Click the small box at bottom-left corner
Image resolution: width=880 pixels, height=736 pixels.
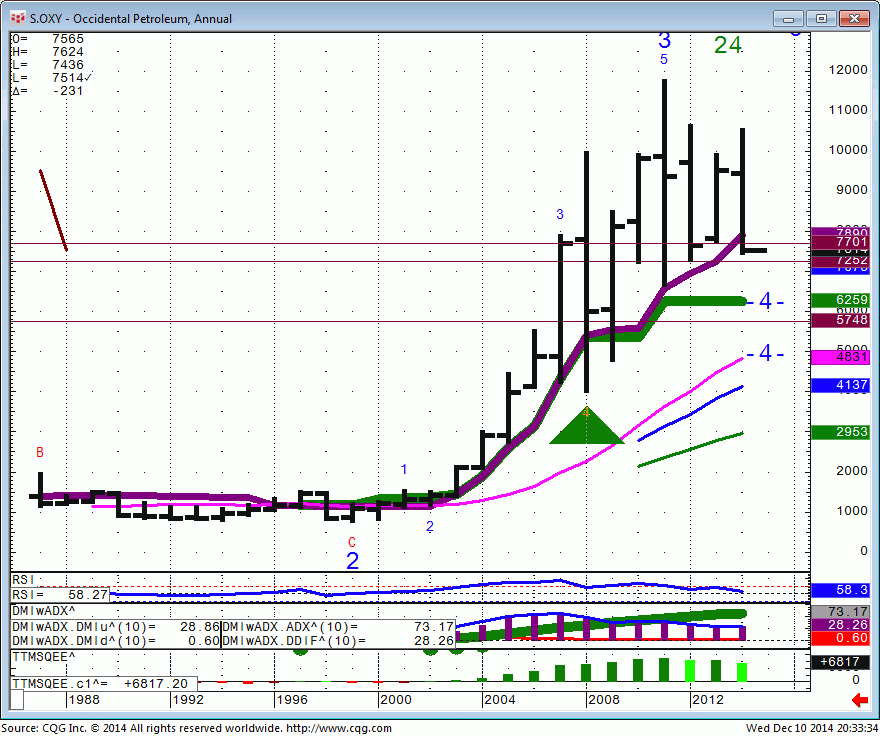click(x=17, y=700)
